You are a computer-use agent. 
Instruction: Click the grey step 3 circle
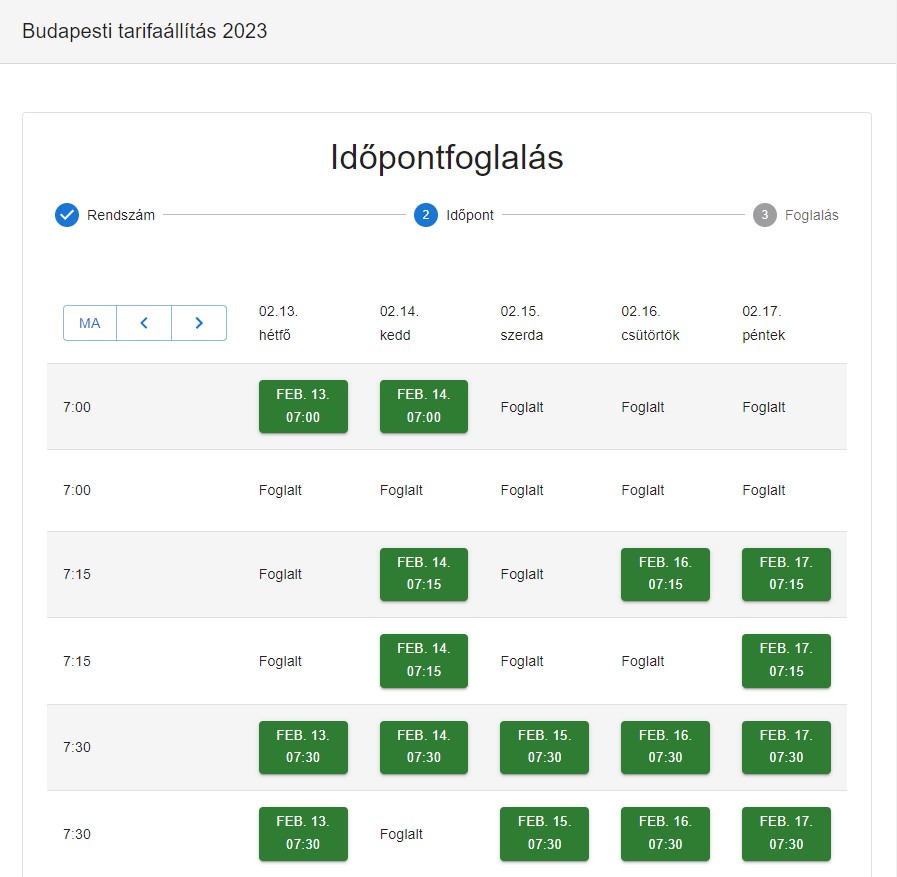(x=765, y=215)
